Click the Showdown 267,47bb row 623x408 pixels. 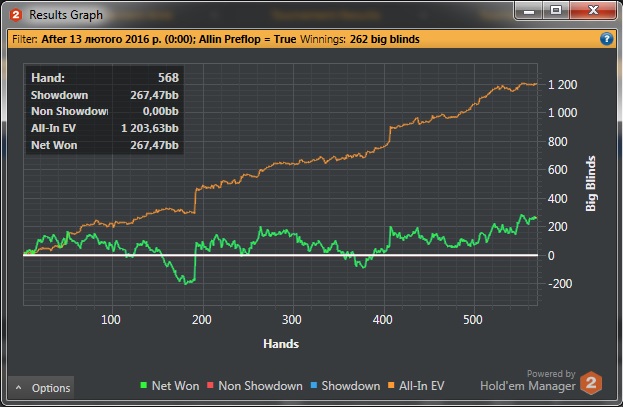click(x=104, y=95)
